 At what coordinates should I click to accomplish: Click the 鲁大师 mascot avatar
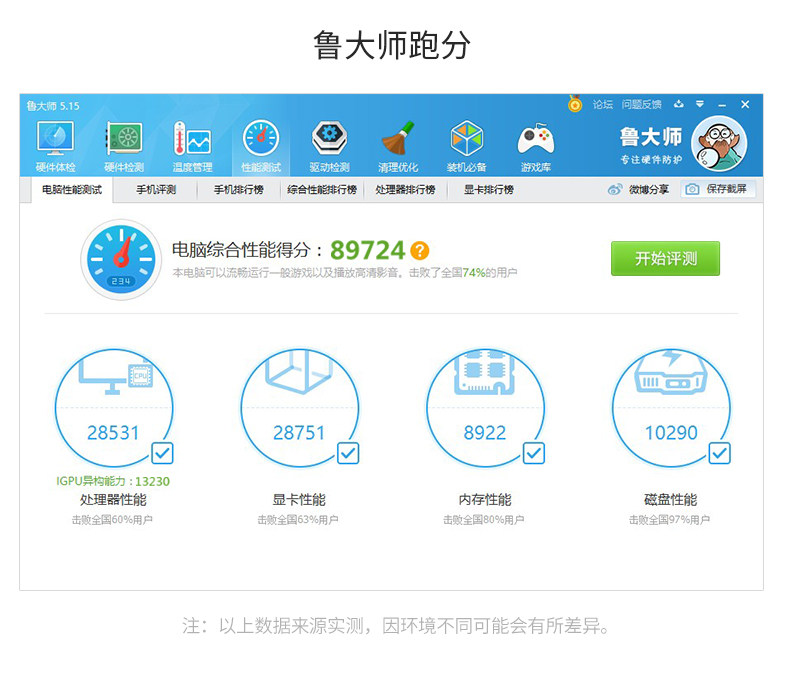[719, 144]
